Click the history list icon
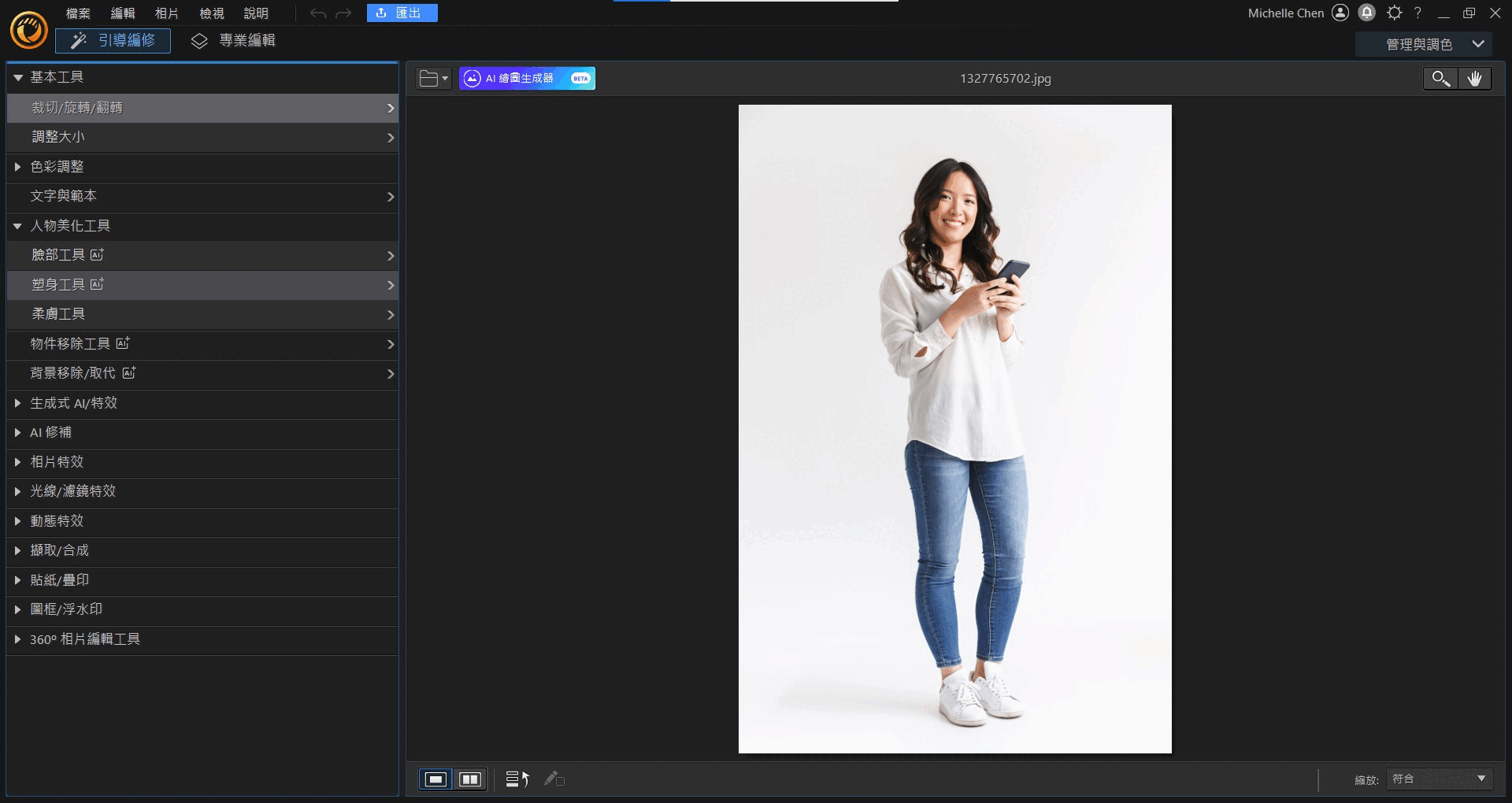The image size is (1512, 803). (x=517, y=779)
